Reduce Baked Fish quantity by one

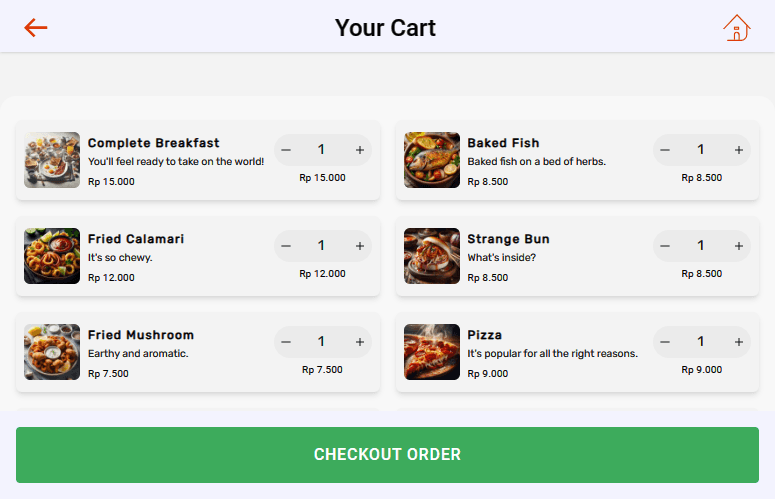[x=666, y=150]
